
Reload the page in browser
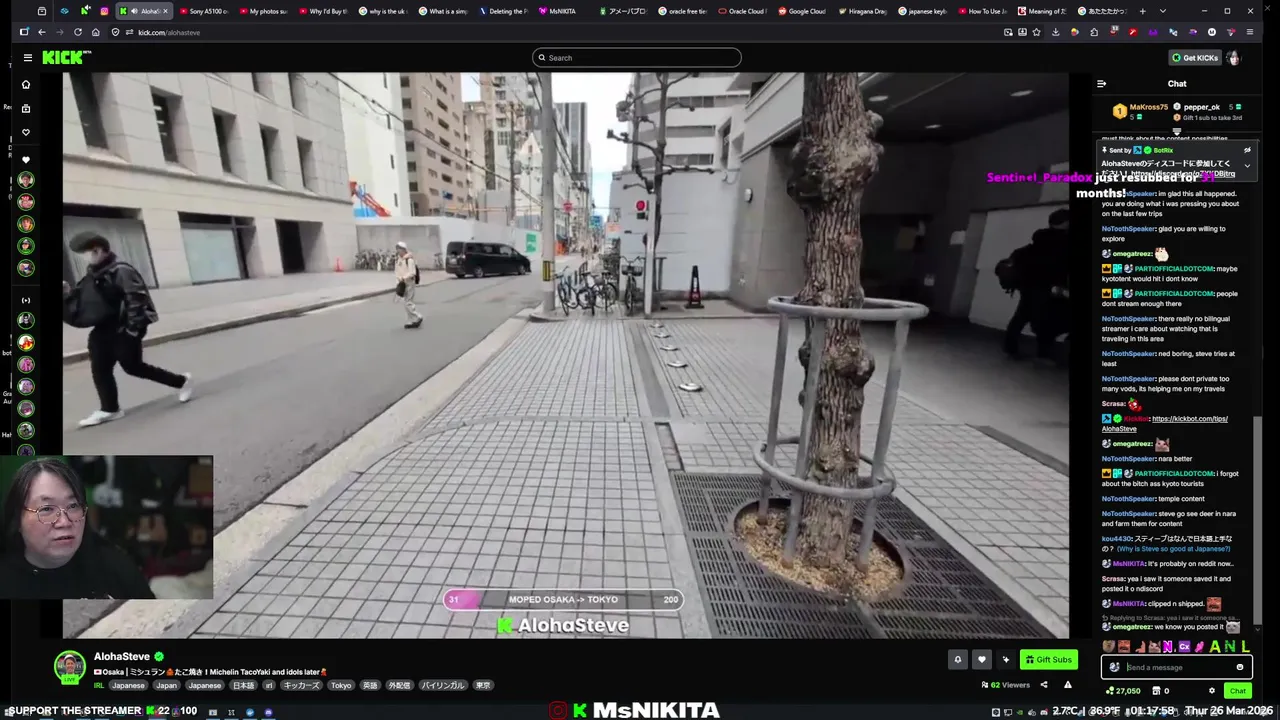[x=77, y=32]
